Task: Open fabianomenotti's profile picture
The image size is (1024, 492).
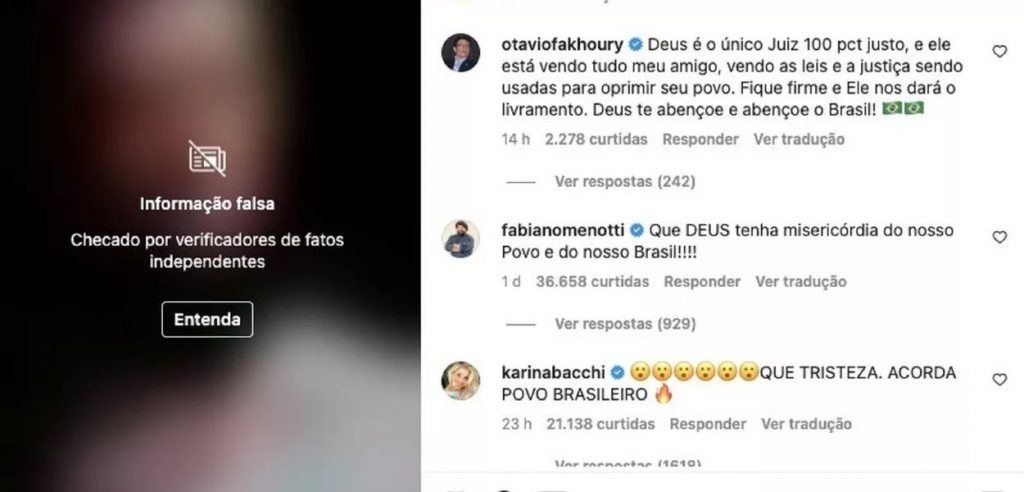Action: coord(460,238)
